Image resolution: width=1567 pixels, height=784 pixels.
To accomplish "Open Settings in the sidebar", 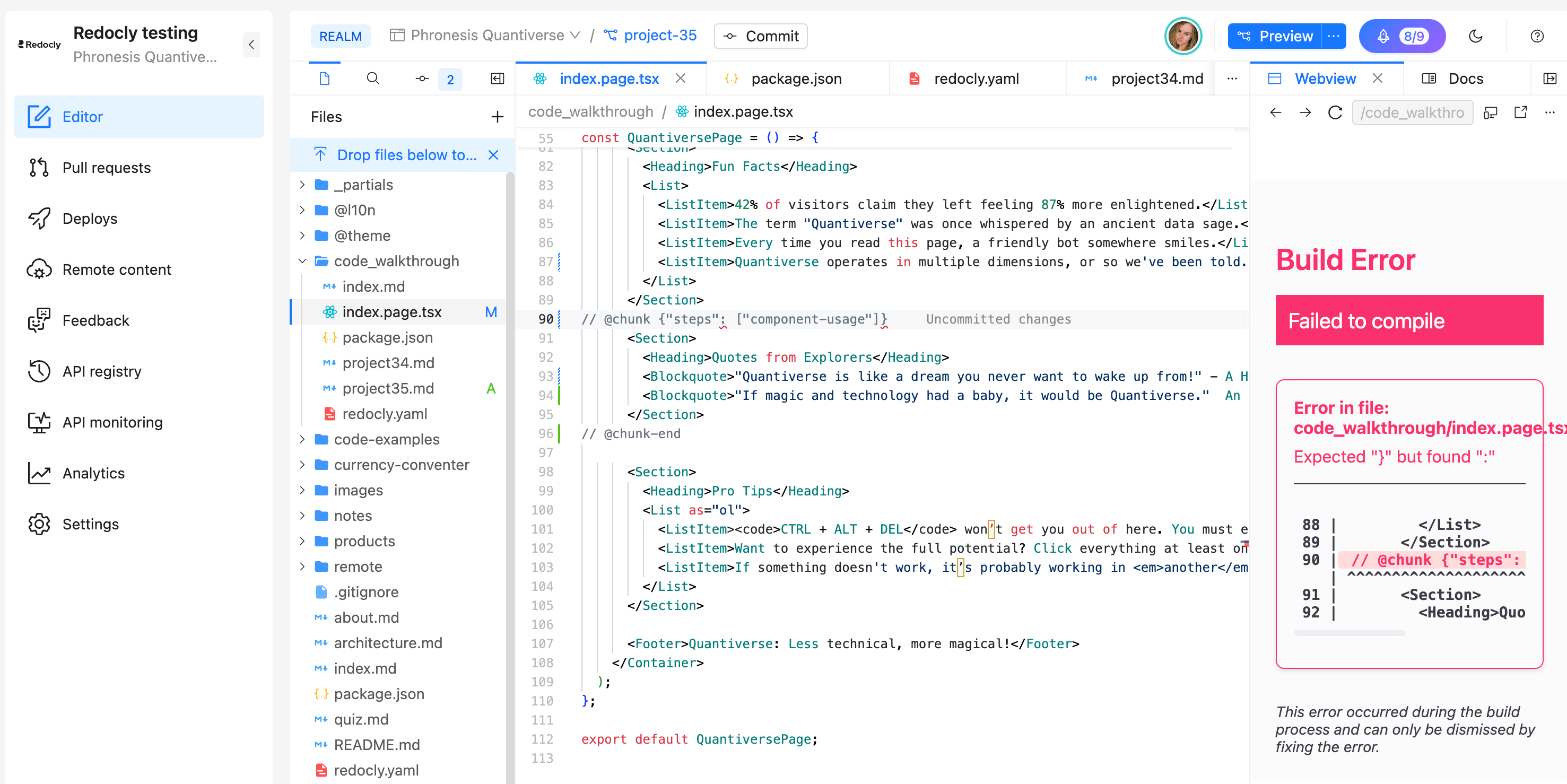I will [x=138, y=524].
